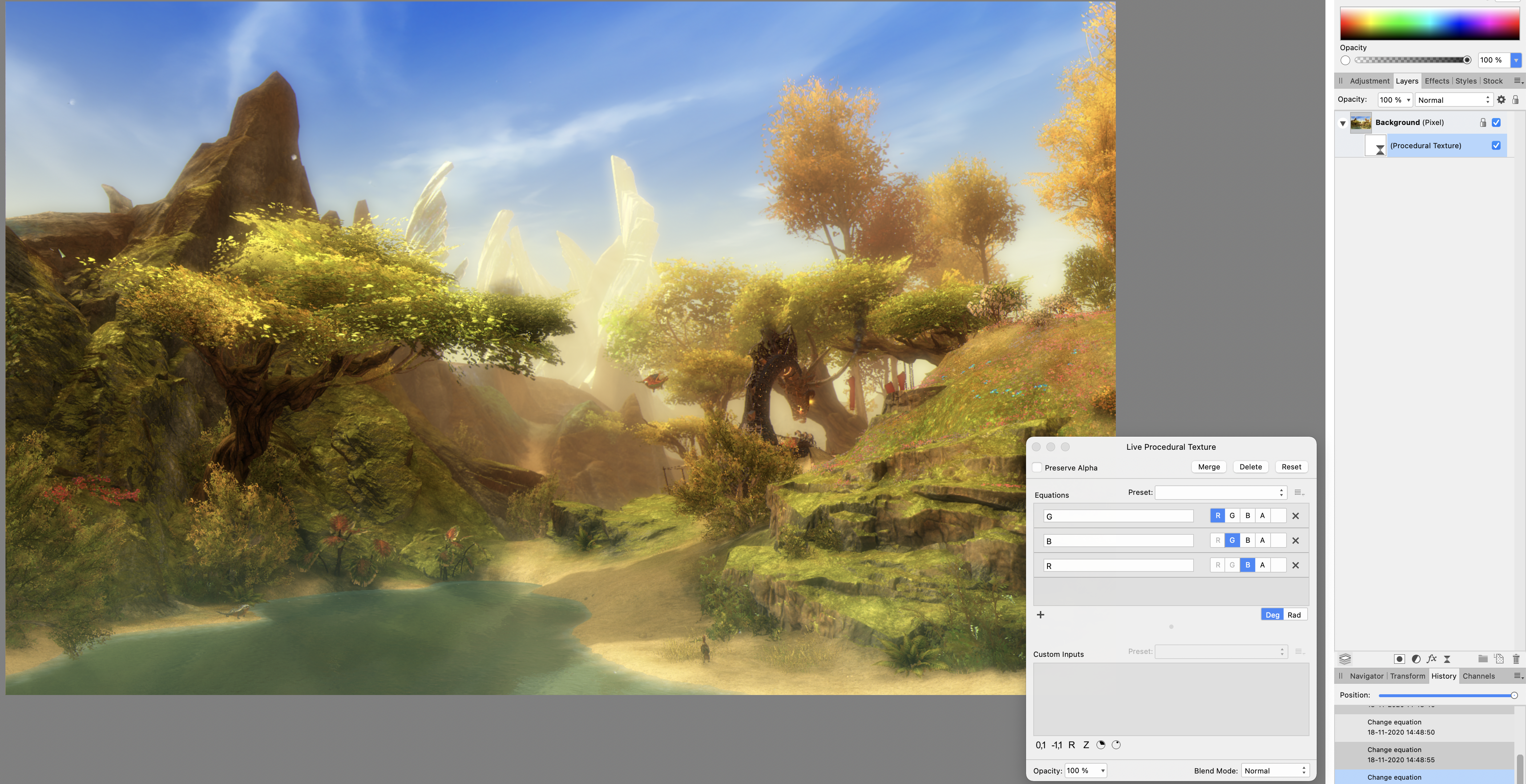Screen dimensions: 1526x784
Task: Select the Background layer thumbnail
Action: click(x=1361, y=122)
